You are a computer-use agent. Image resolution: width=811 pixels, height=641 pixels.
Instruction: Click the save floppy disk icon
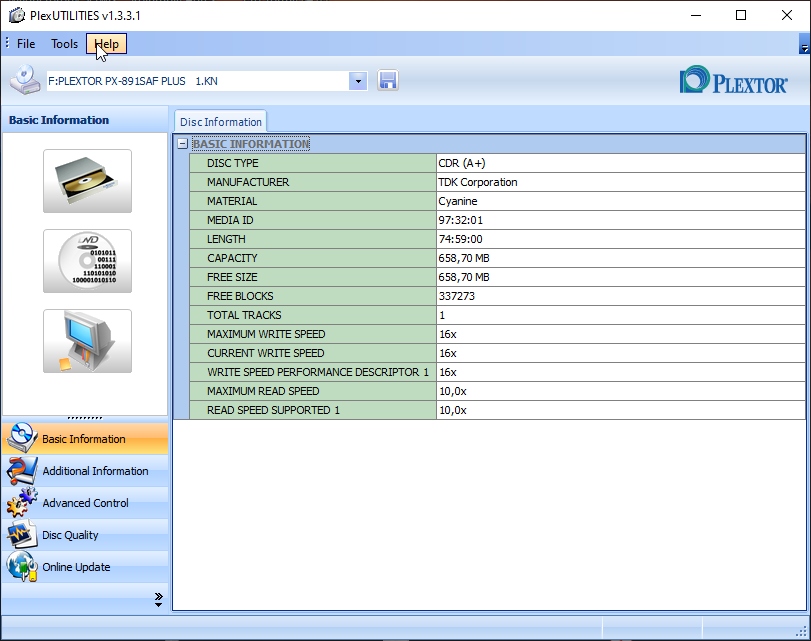(x=388, y=81)
